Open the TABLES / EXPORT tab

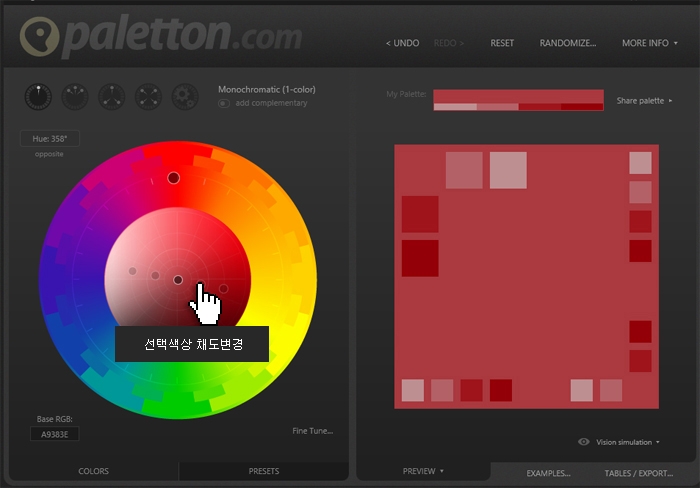[x=639, y=473]
